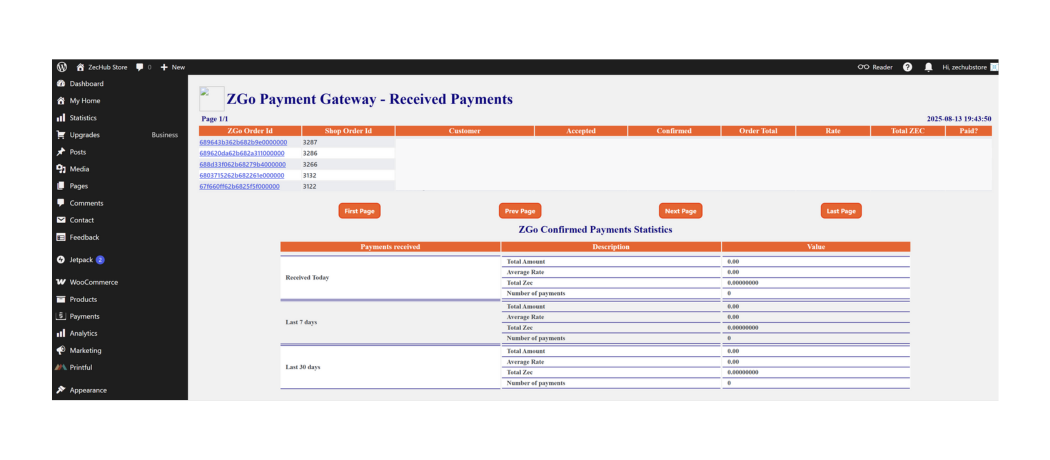Click the Shop Order Id column header
The image size is (1050, 460).
tap(348, 131)
